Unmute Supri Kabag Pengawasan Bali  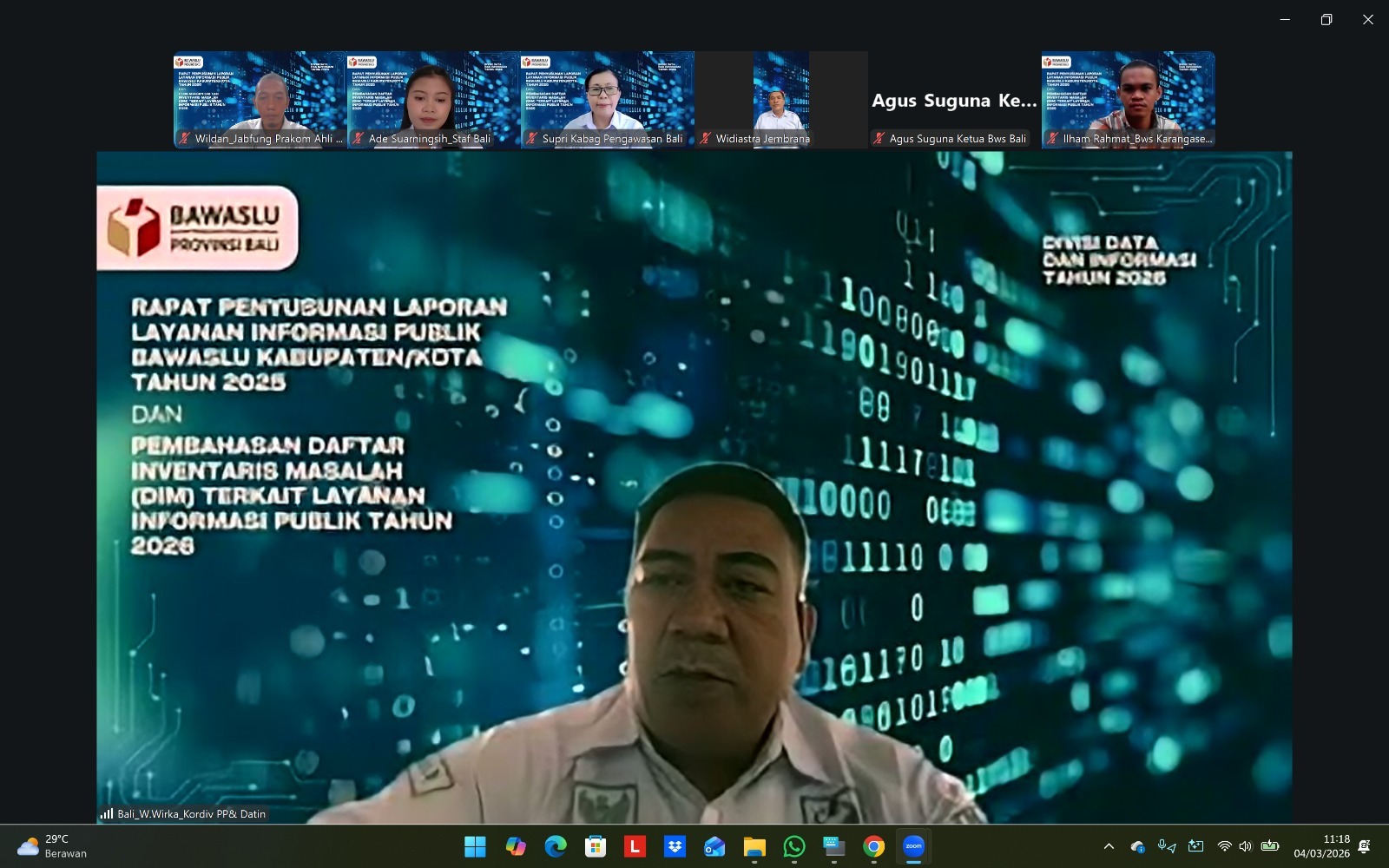[x=529, y=138]
